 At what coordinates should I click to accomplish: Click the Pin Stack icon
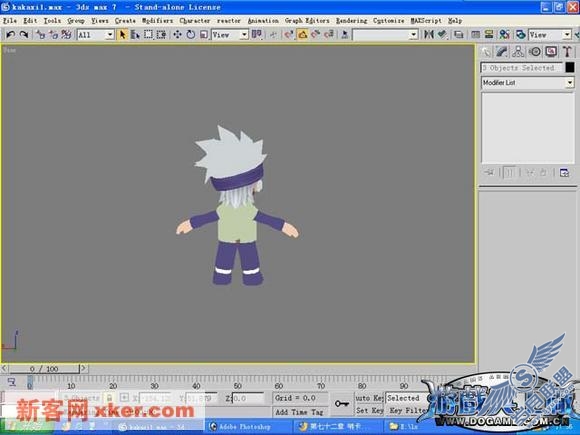click(489, 172)
